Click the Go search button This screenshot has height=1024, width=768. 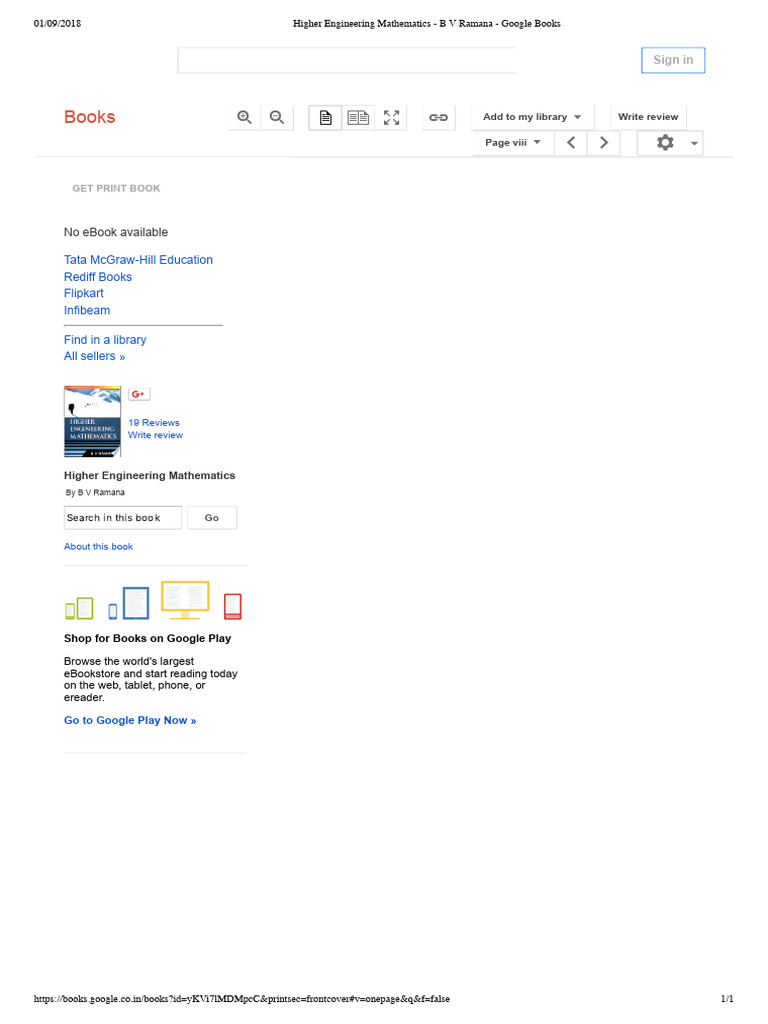(212, 518)
